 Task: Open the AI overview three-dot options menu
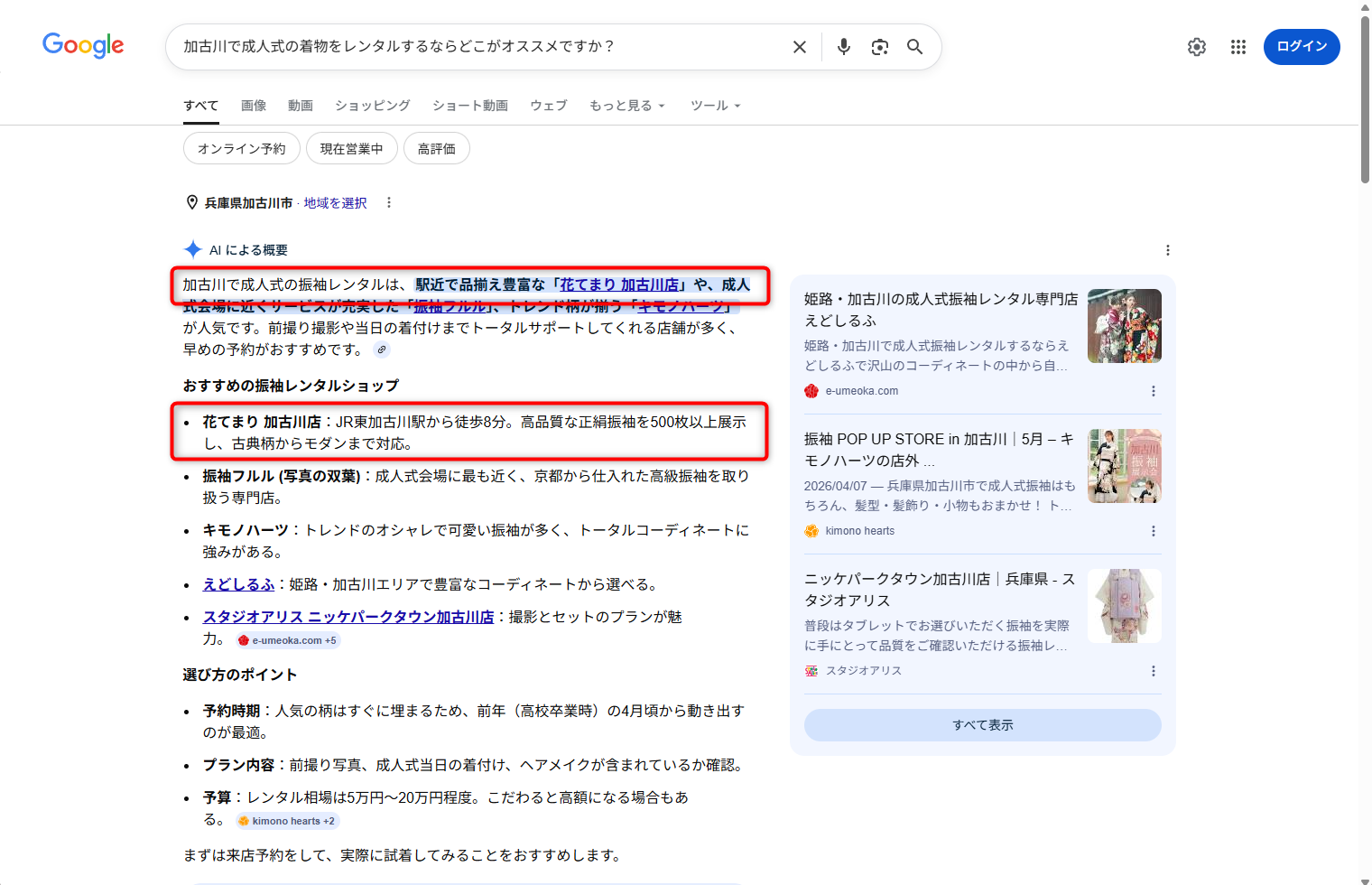point(1168,250)
